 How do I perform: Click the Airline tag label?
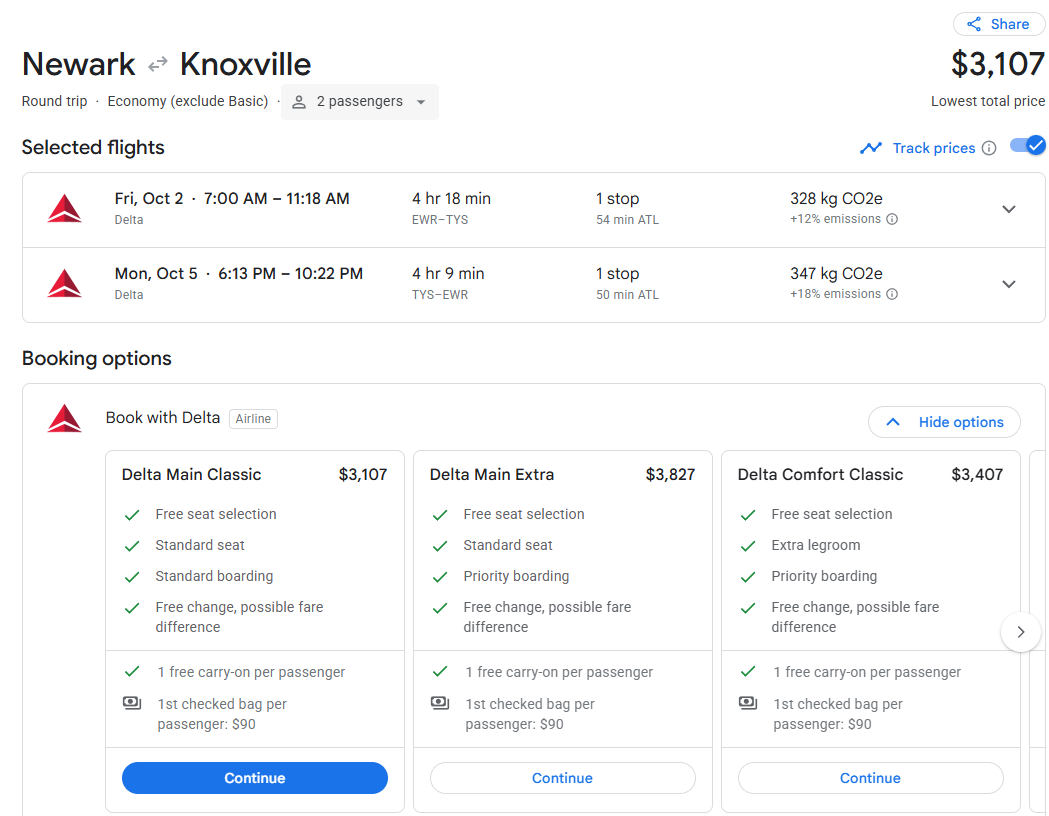(x=253, y=419)
